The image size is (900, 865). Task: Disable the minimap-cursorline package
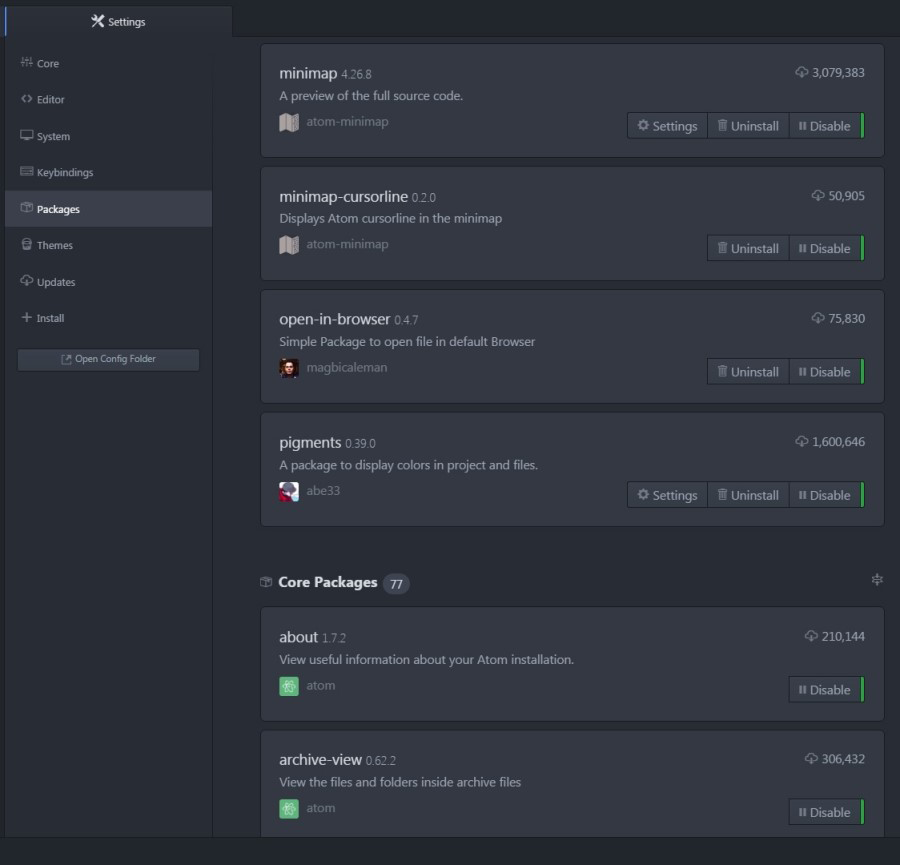click(x=826, y=249)
